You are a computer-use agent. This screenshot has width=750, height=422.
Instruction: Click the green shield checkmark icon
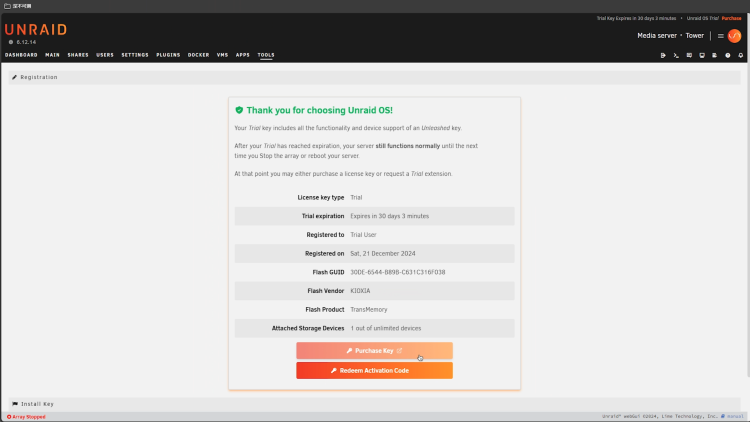point(239,110)
